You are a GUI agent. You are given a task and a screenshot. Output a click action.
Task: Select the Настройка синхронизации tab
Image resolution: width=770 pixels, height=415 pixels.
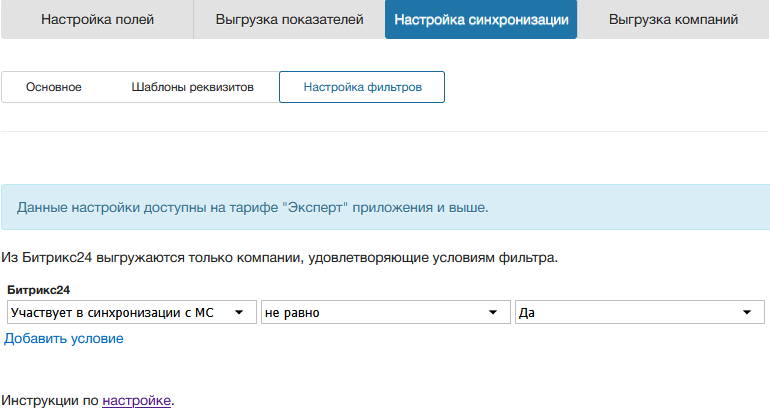coord(481,20)
